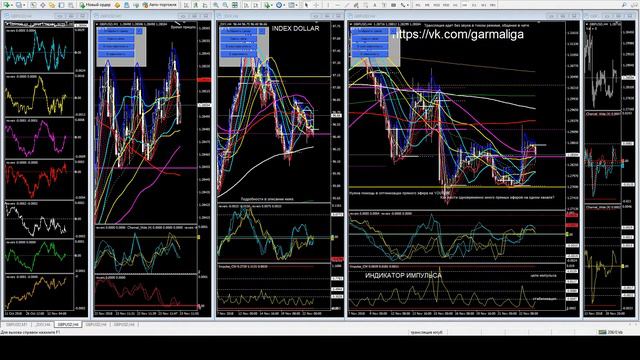Switch to the _DXY,H4 chart tab

(42, 324)
